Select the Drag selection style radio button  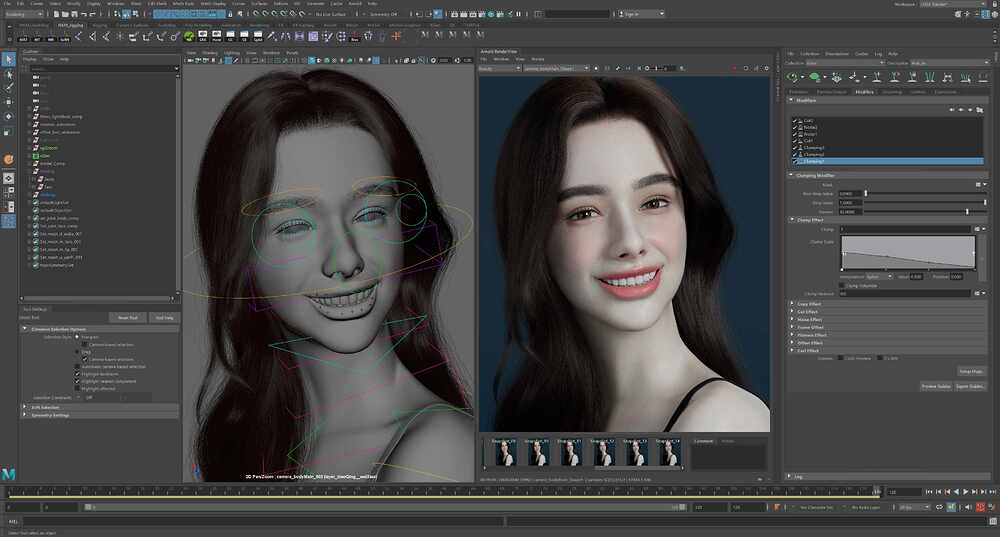(x=77, y=351)
